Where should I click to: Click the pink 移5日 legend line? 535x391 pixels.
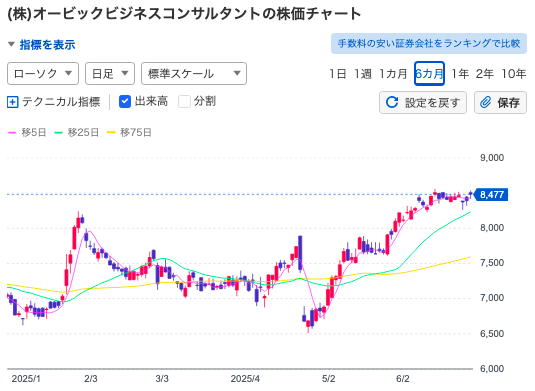tap(12, 132)
